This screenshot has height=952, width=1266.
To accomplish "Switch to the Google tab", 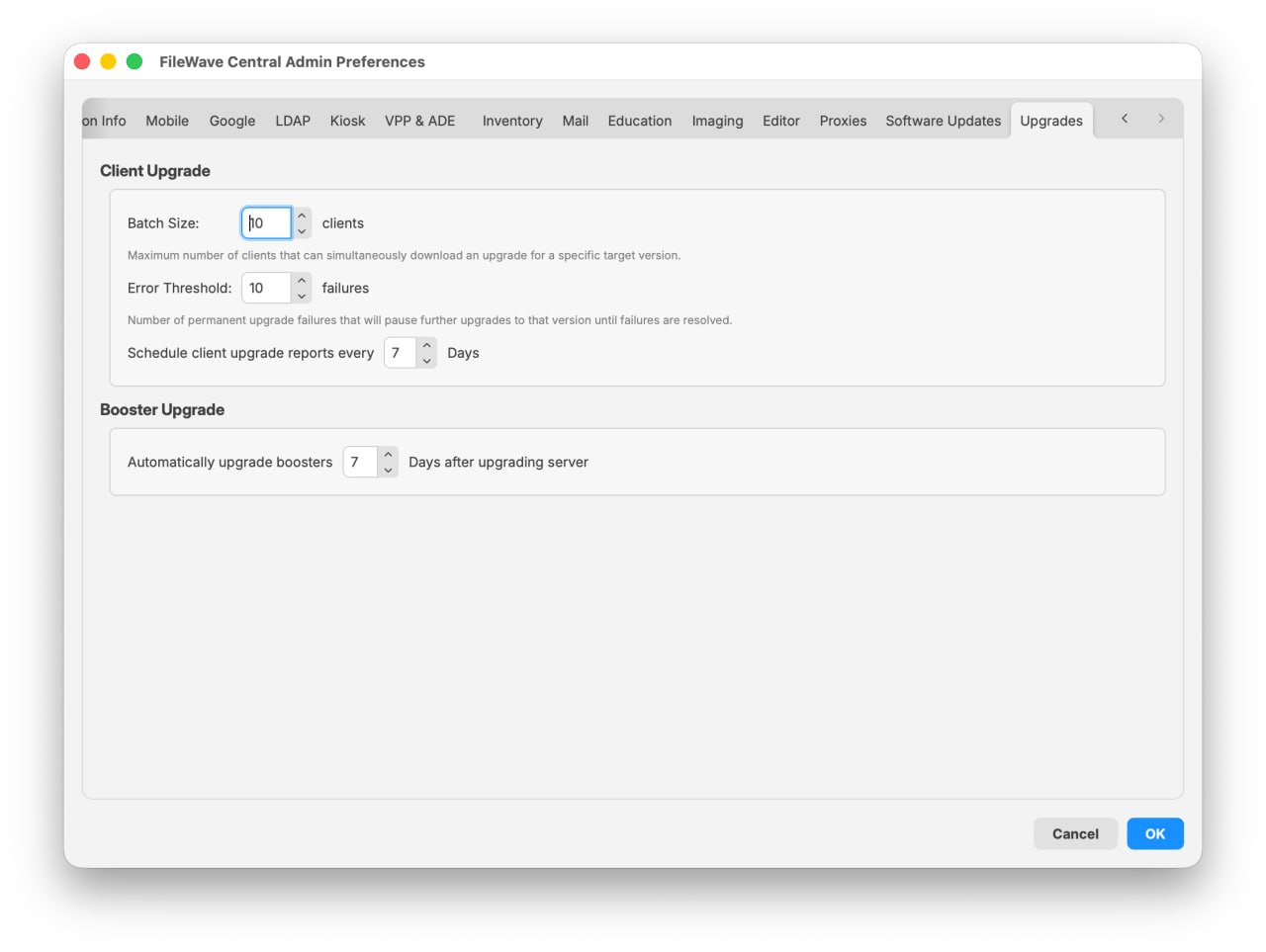I will [232, 121].
